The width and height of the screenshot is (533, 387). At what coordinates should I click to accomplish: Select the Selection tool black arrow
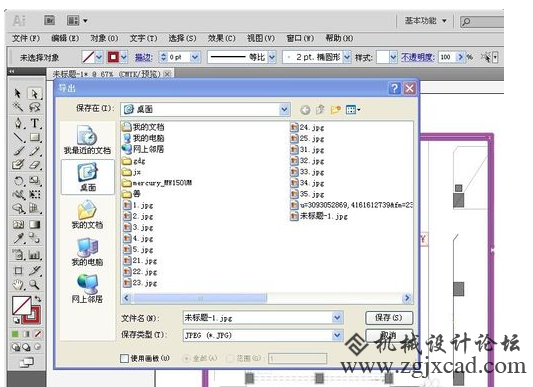(18, 93)
